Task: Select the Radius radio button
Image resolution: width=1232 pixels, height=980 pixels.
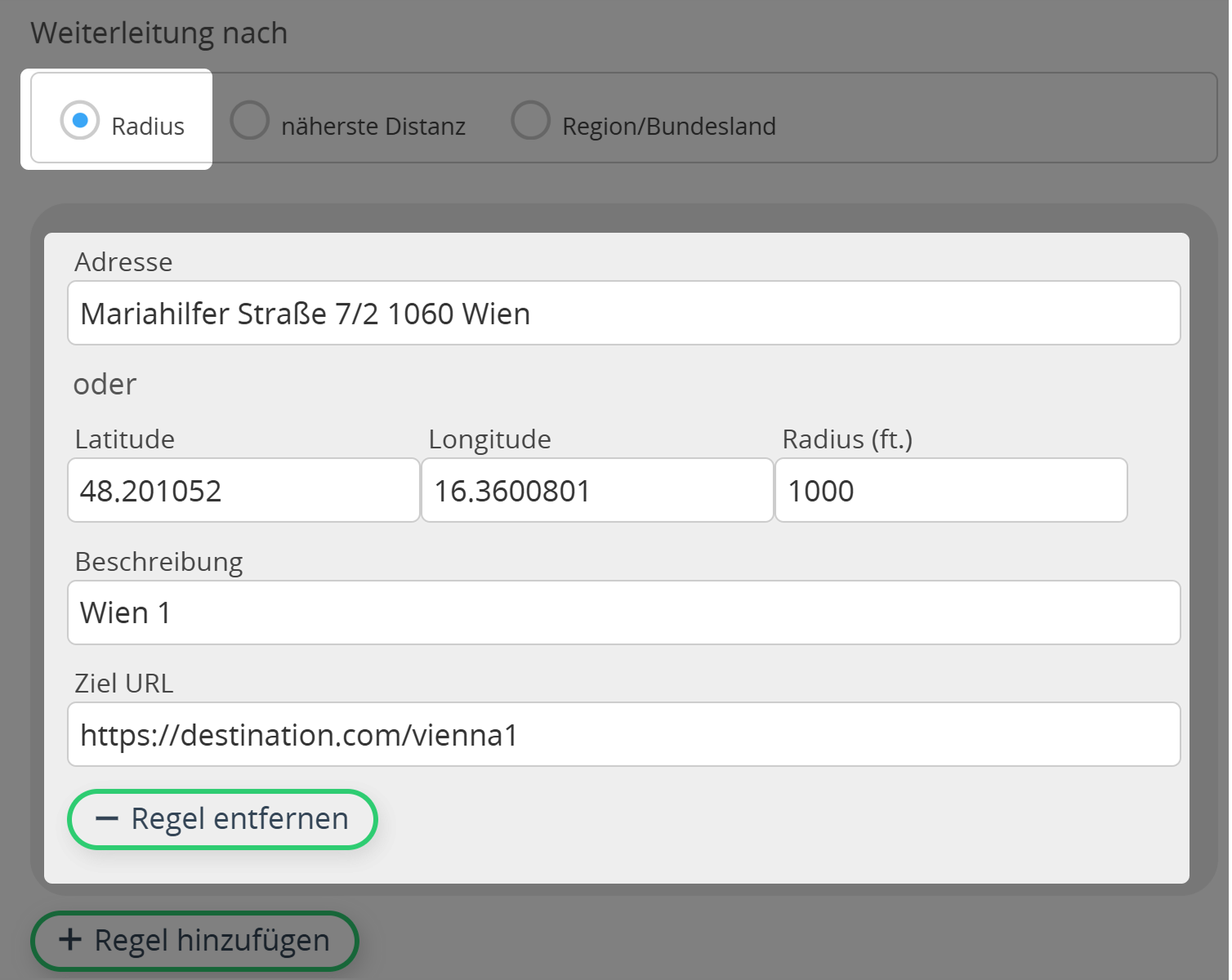Action: tap(80, 121)
